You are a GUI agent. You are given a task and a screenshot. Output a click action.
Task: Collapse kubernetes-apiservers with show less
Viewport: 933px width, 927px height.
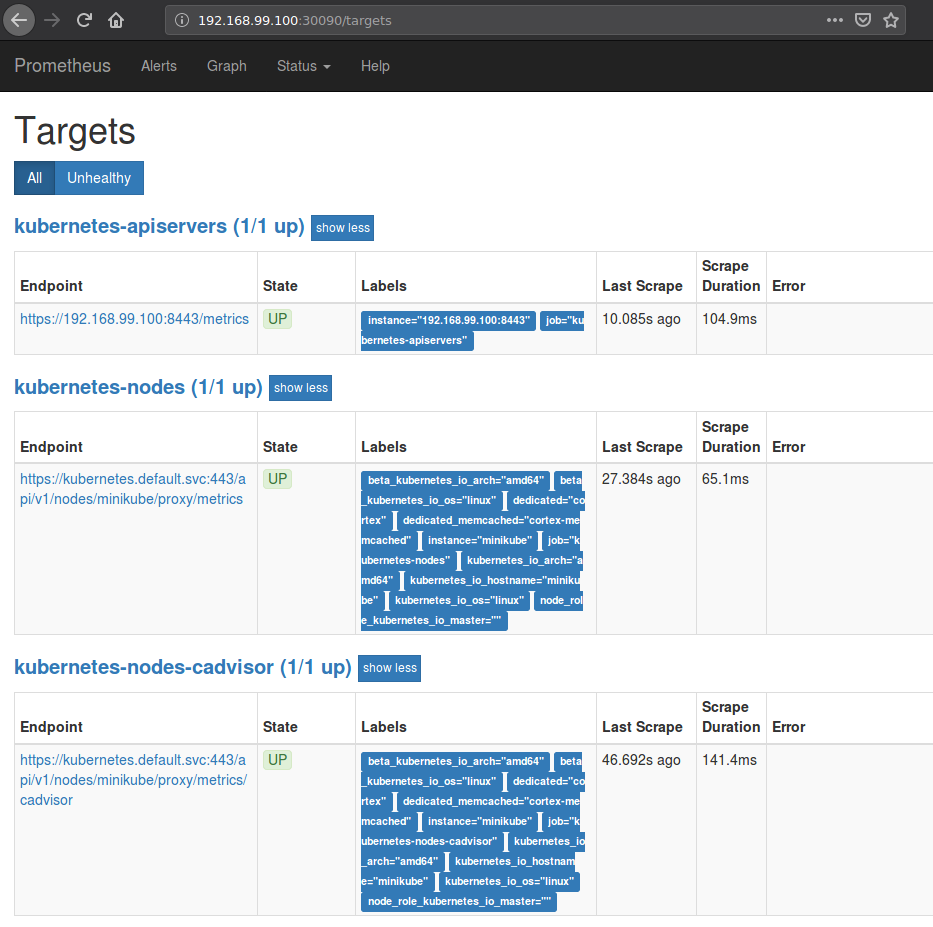click(342, 228)
